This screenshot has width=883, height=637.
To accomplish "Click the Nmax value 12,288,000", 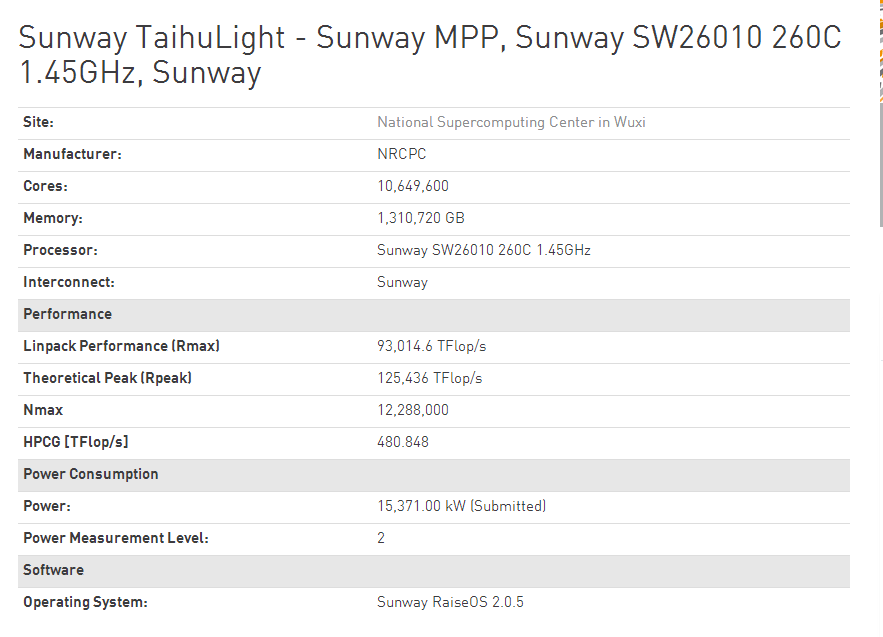I will pos(412,410).
